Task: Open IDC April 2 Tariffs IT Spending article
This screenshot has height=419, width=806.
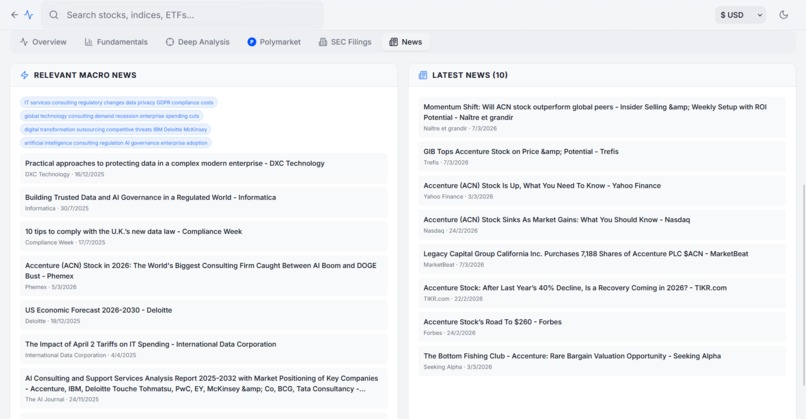Action: pos(204,349)
